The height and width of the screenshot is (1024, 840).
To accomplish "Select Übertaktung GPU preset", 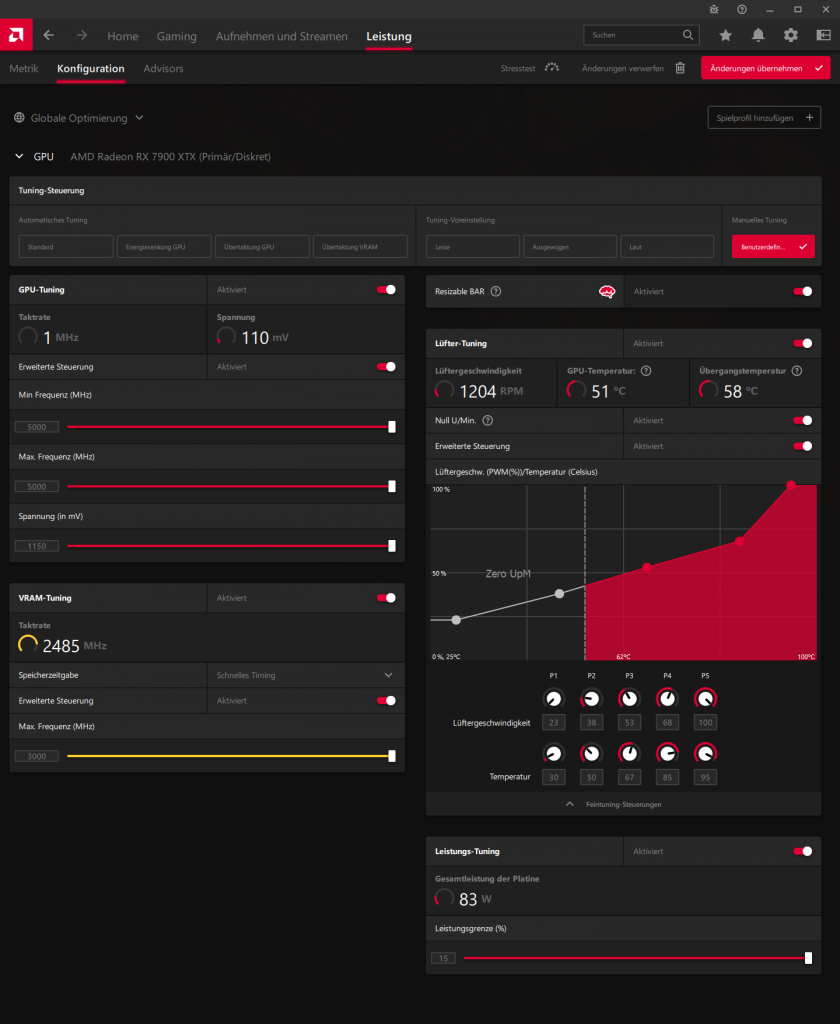I will (262, 247).
